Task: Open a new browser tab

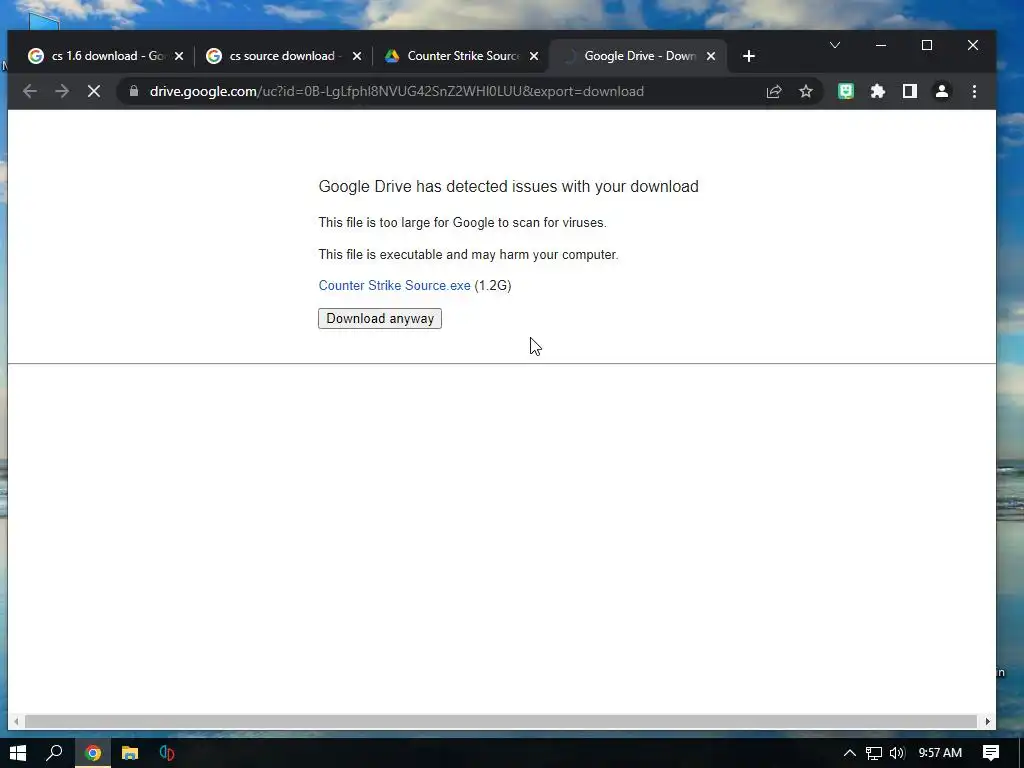Action: (748, 56)
